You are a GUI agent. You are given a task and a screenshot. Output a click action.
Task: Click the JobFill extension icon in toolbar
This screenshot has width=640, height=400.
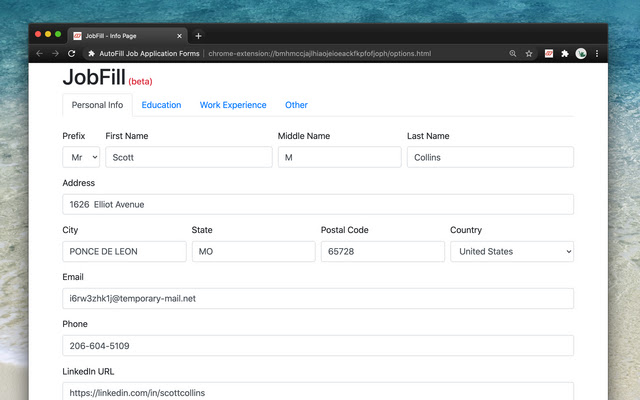(549, 53)
